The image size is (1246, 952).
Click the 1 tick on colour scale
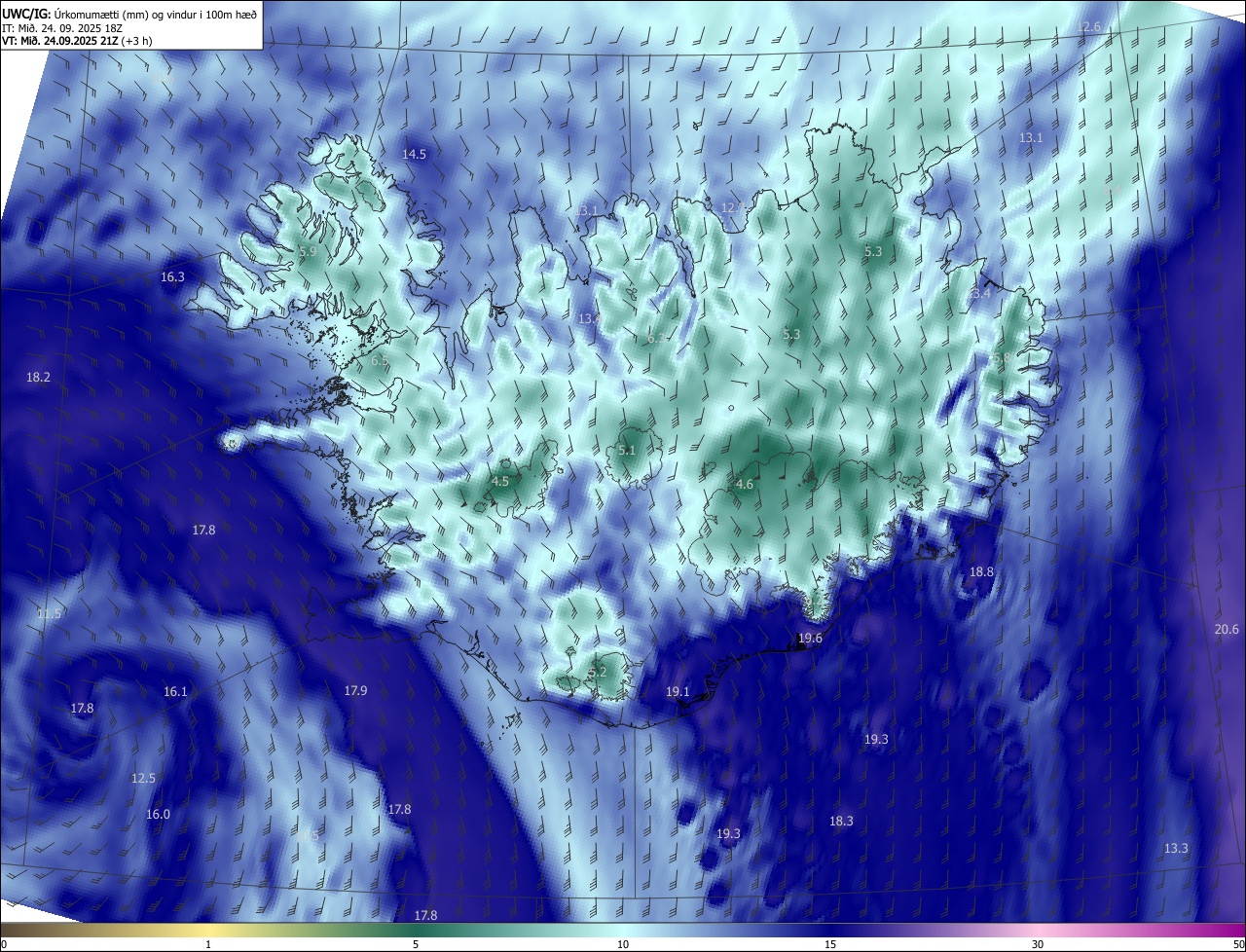click(x=208, y=944)
